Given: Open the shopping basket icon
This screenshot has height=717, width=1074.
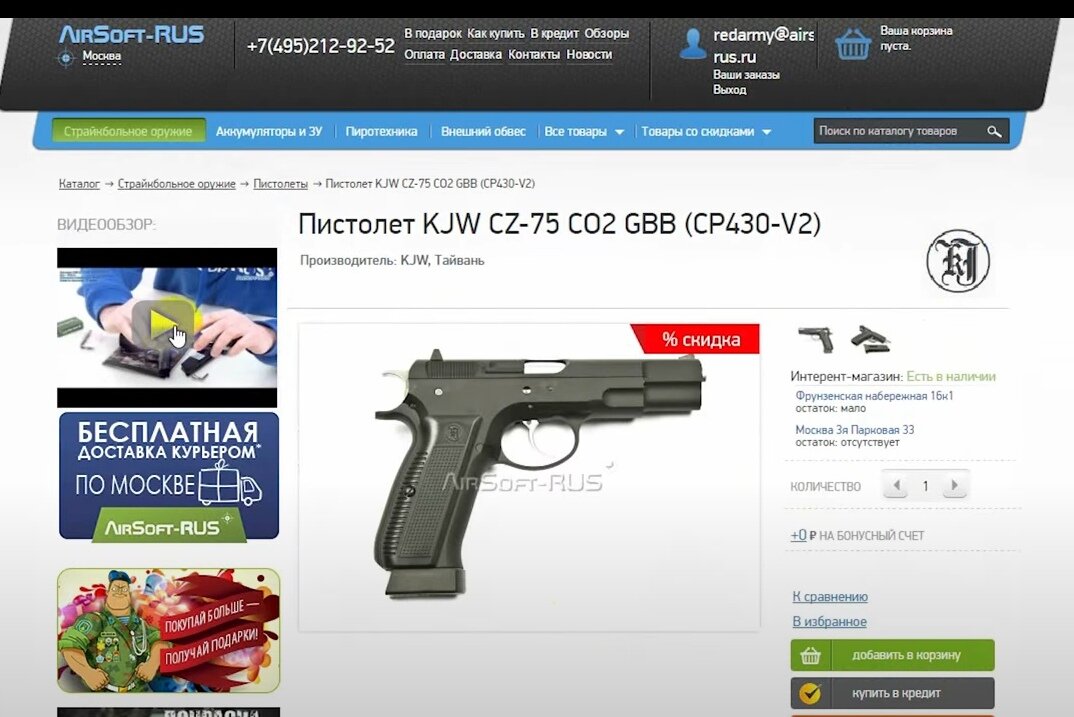Looking at the screenshot, I should coord(853,44).
